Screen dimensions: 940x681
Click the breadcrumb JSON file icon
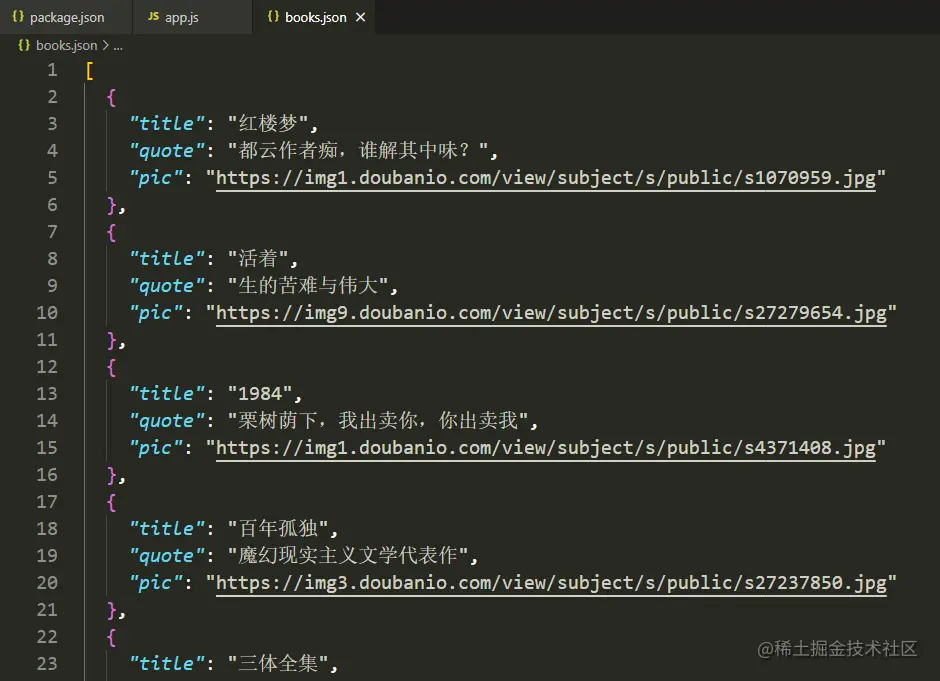24,46
